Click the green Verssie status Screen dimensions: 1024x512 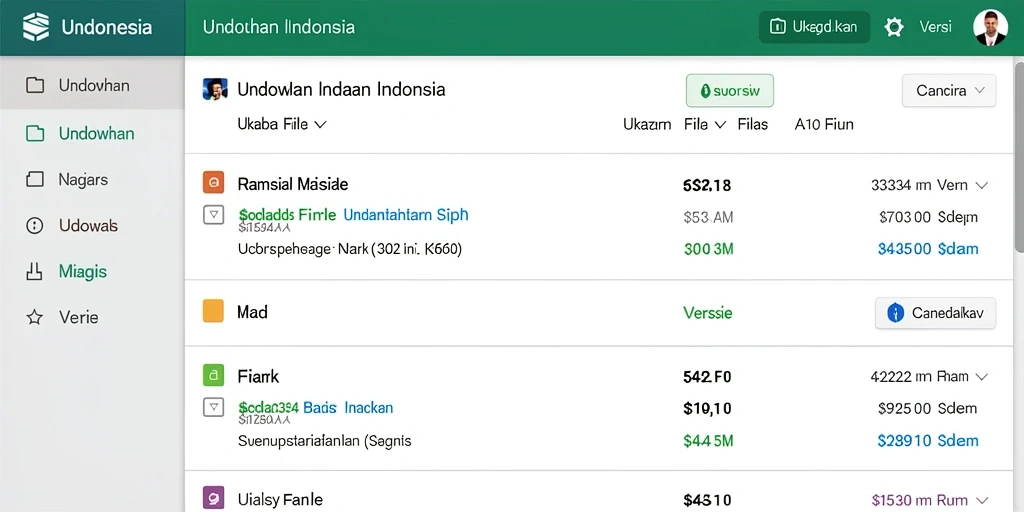(708, 313)
